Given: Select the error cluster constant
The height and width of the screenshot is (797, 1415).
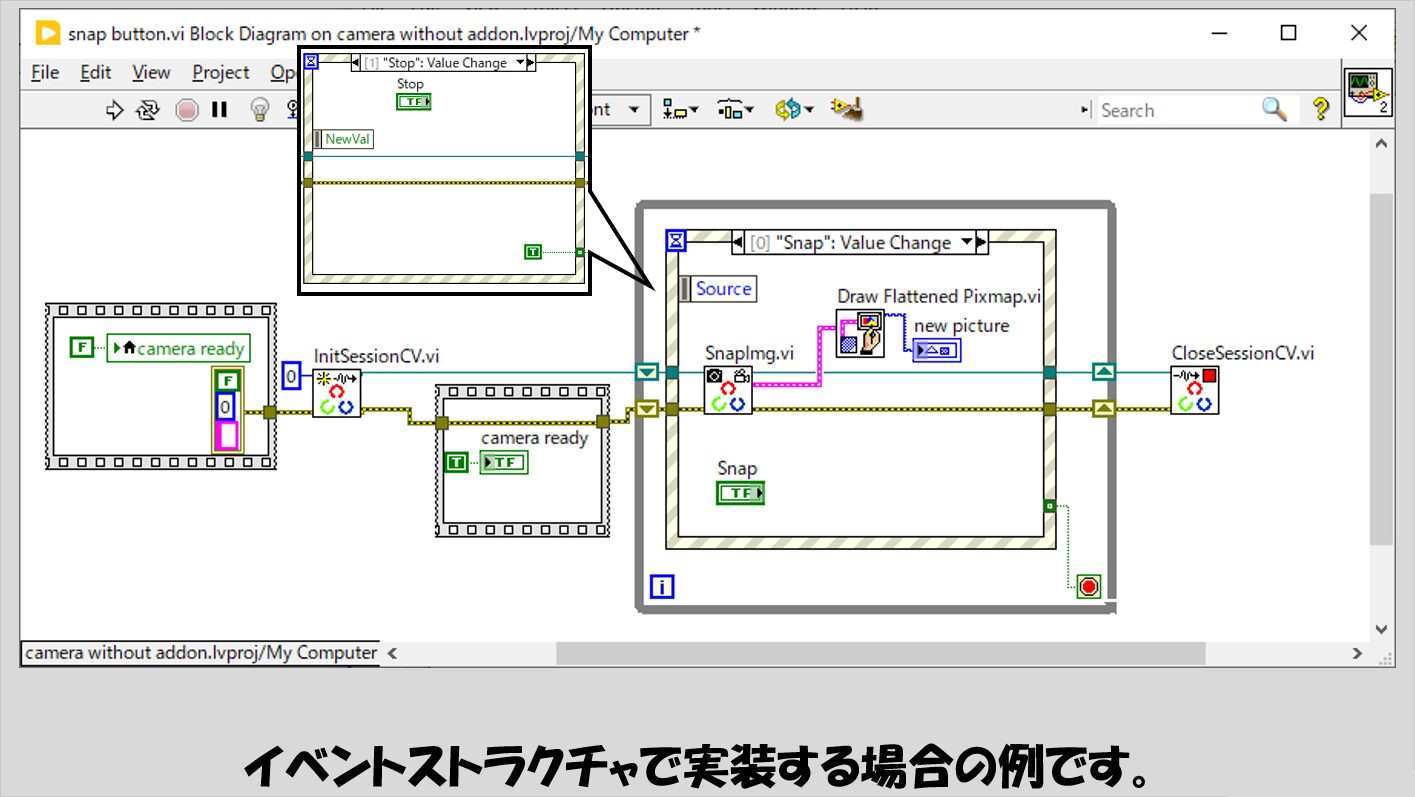Looking at the screenshot, I should tap(227, 409).
